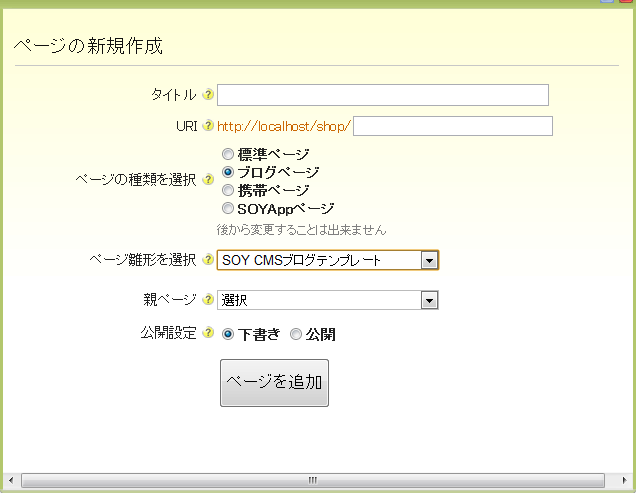Click the タイトル label

(174, 95)
